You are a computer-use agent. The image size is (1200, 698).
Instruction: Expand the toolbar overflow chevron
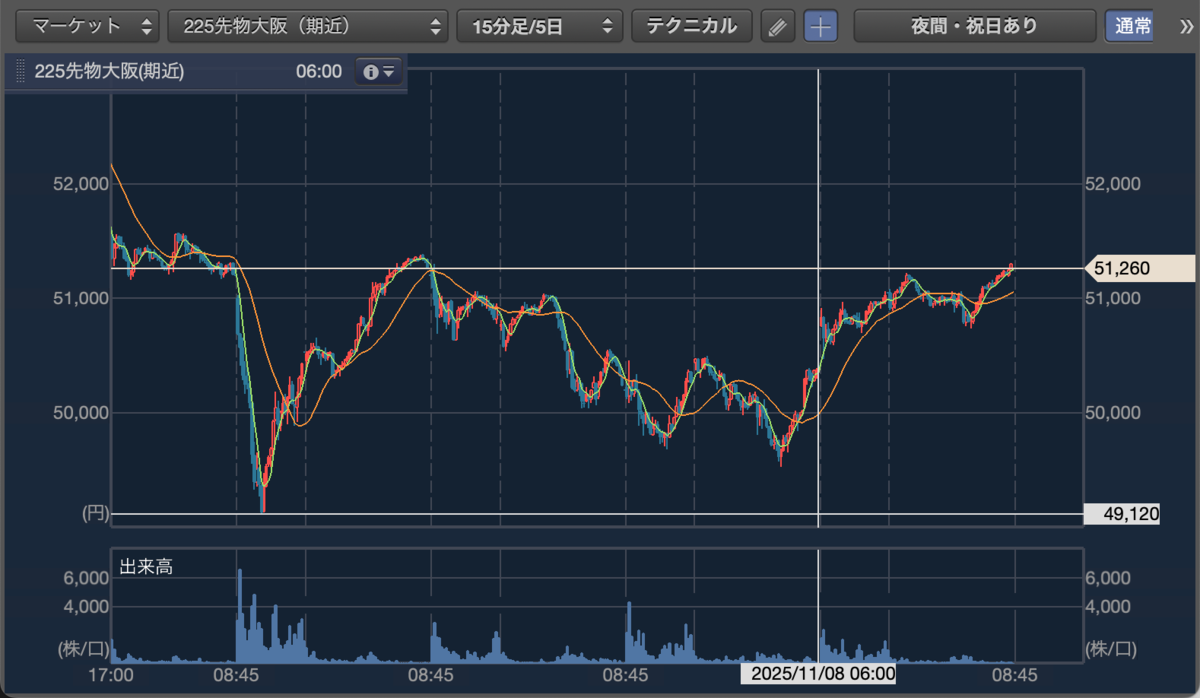pos(1186,26)
